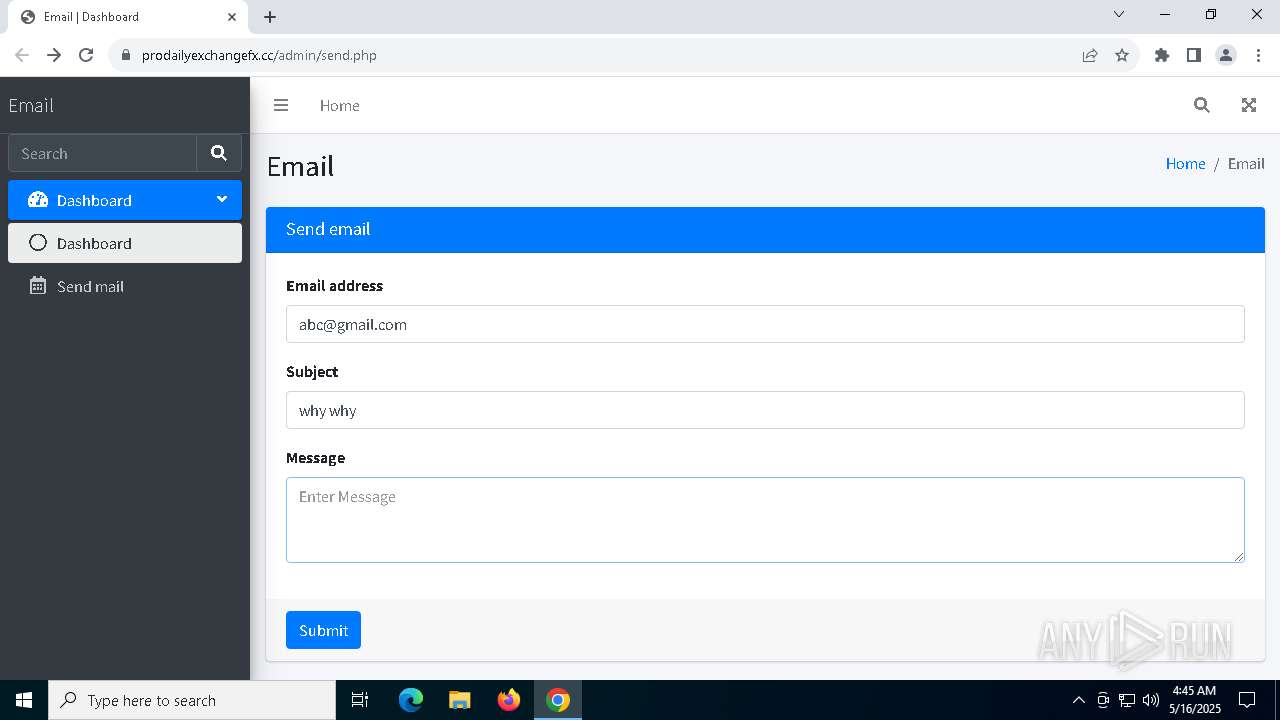The width and height of the screenshot is (1280, 720).
Task: Open a new browser tab
Action: pyautogui.click(x=270, y=16)
